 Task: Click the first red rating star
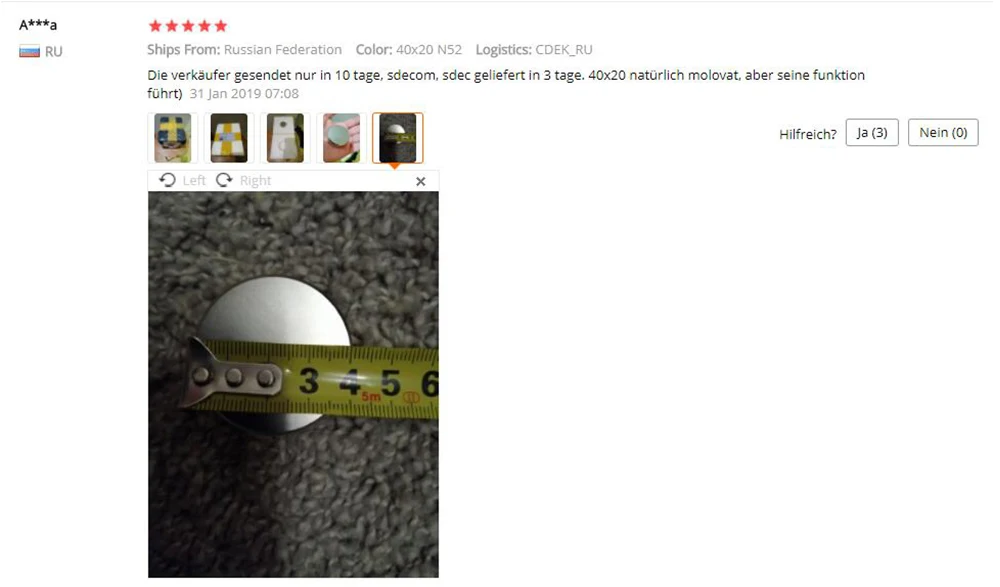pyautogui.click(x=155, y=26)
